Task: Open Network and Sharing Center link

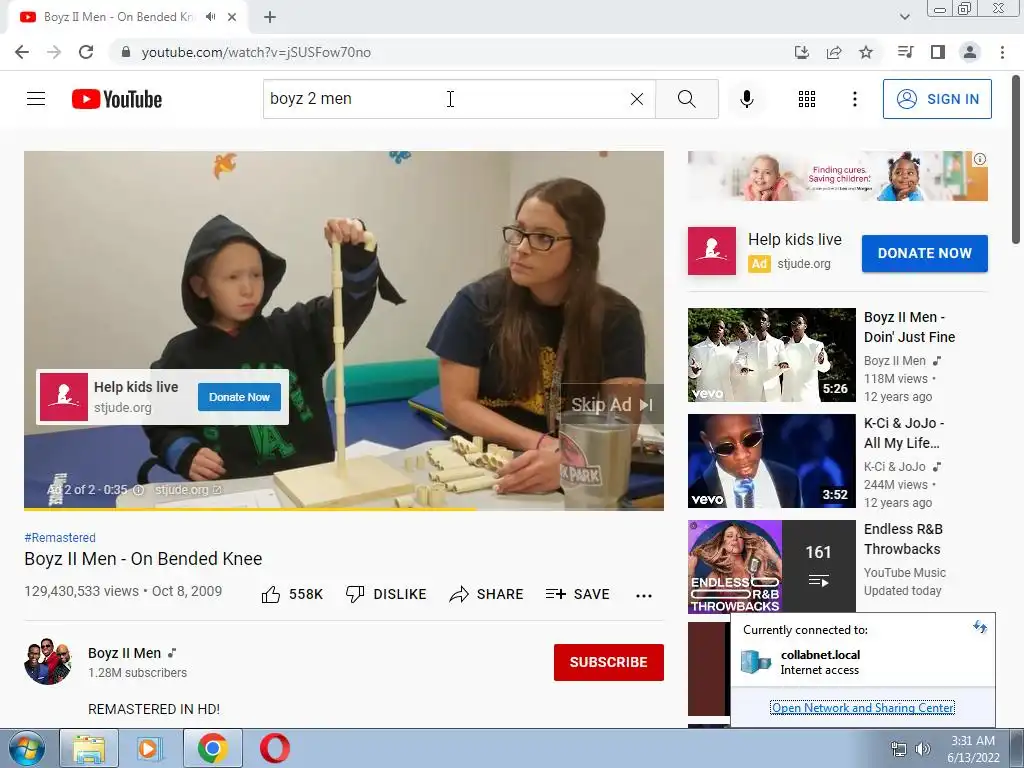Action: pos(863,708)
